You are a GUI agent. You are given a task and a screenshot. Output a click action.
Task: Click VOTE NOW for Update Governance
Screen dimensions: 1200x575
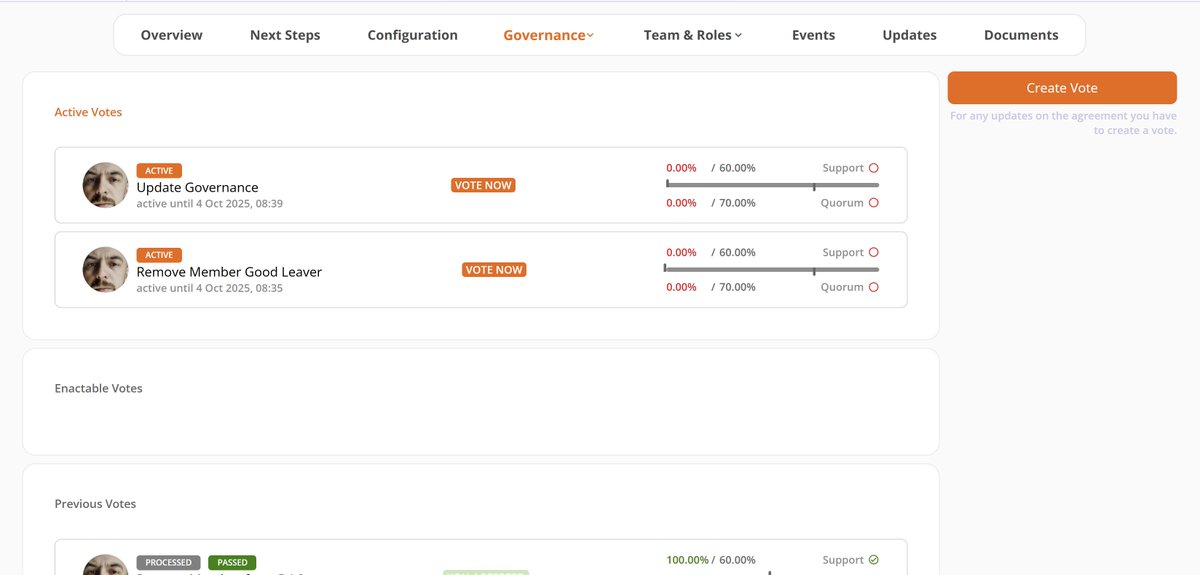(483, 185)
